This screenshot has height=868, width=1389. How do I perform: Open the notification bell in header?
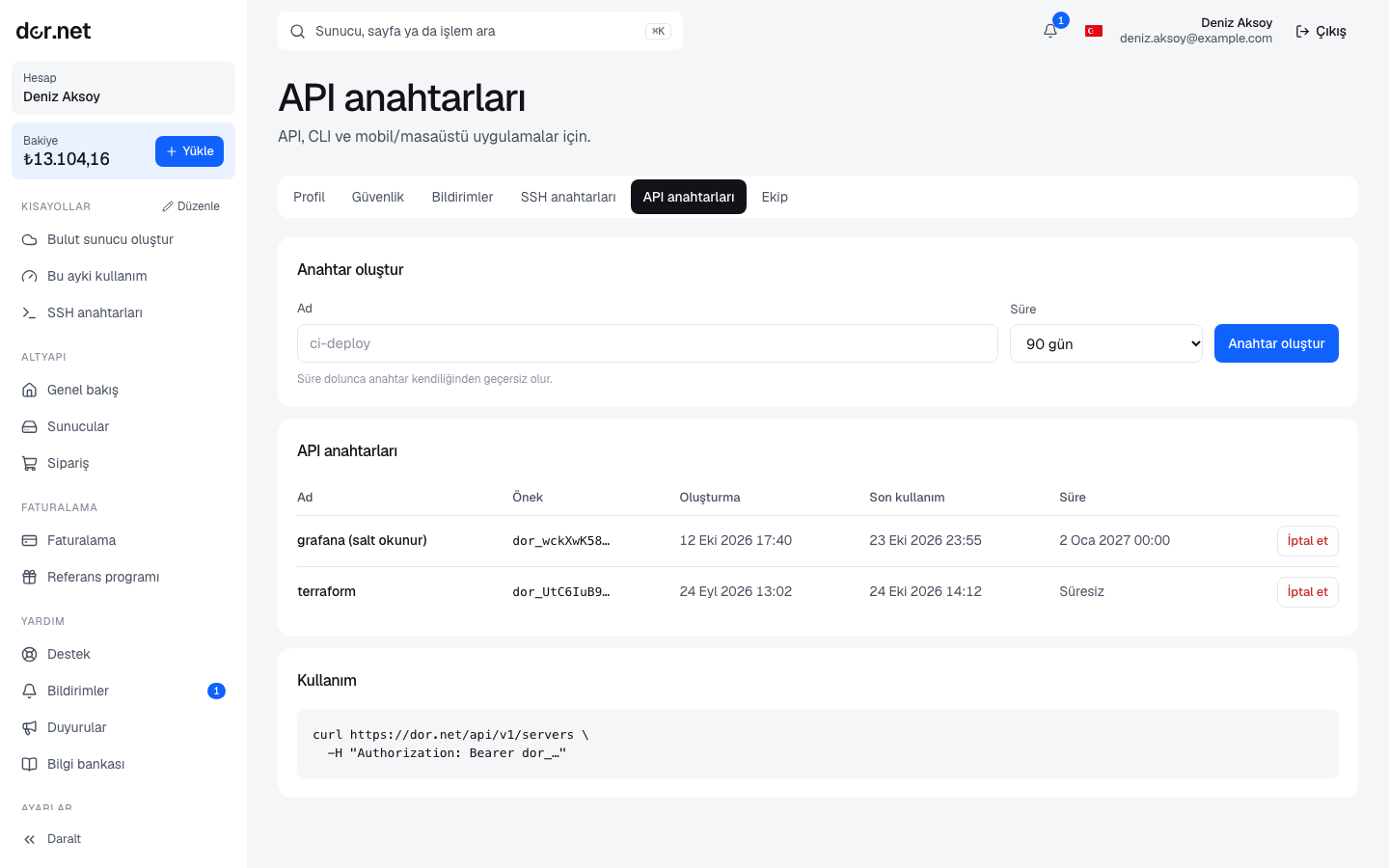pyautogui.click(x=1050, y=31)
